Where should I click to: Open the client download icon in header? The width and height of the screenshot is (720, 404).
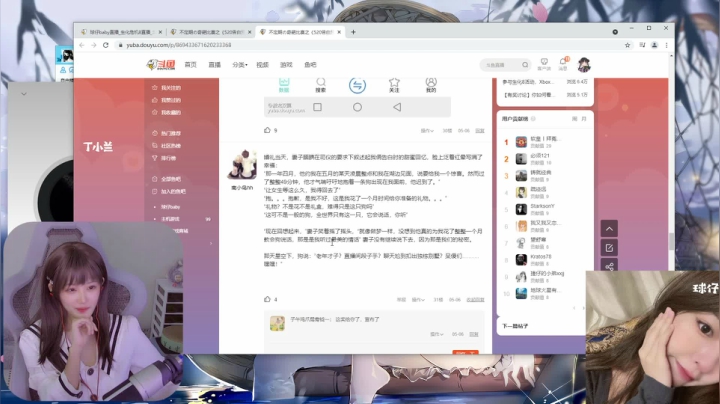tap(544, 64)
